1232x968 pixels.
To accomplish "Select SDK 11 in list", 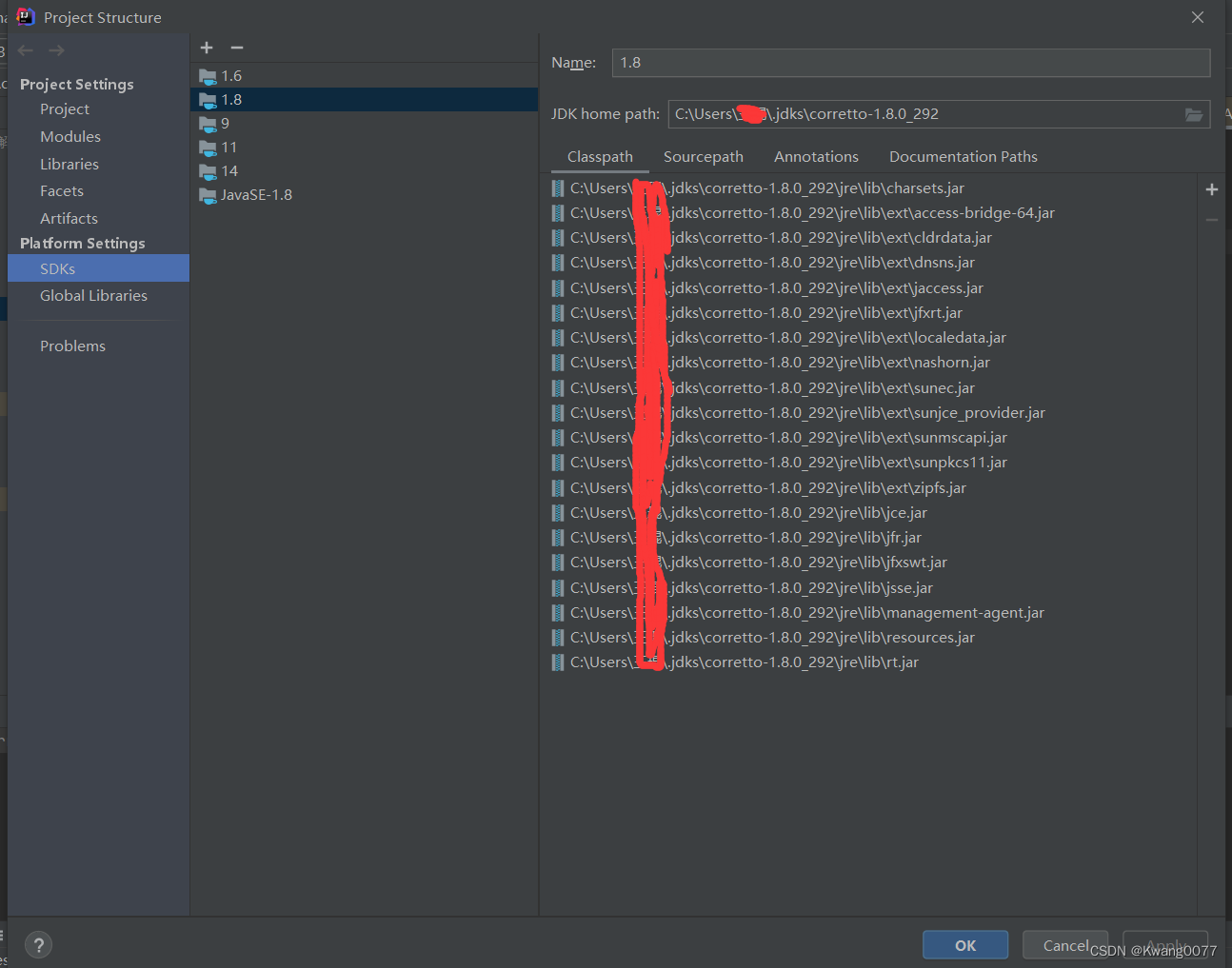I will coord(364,148).
